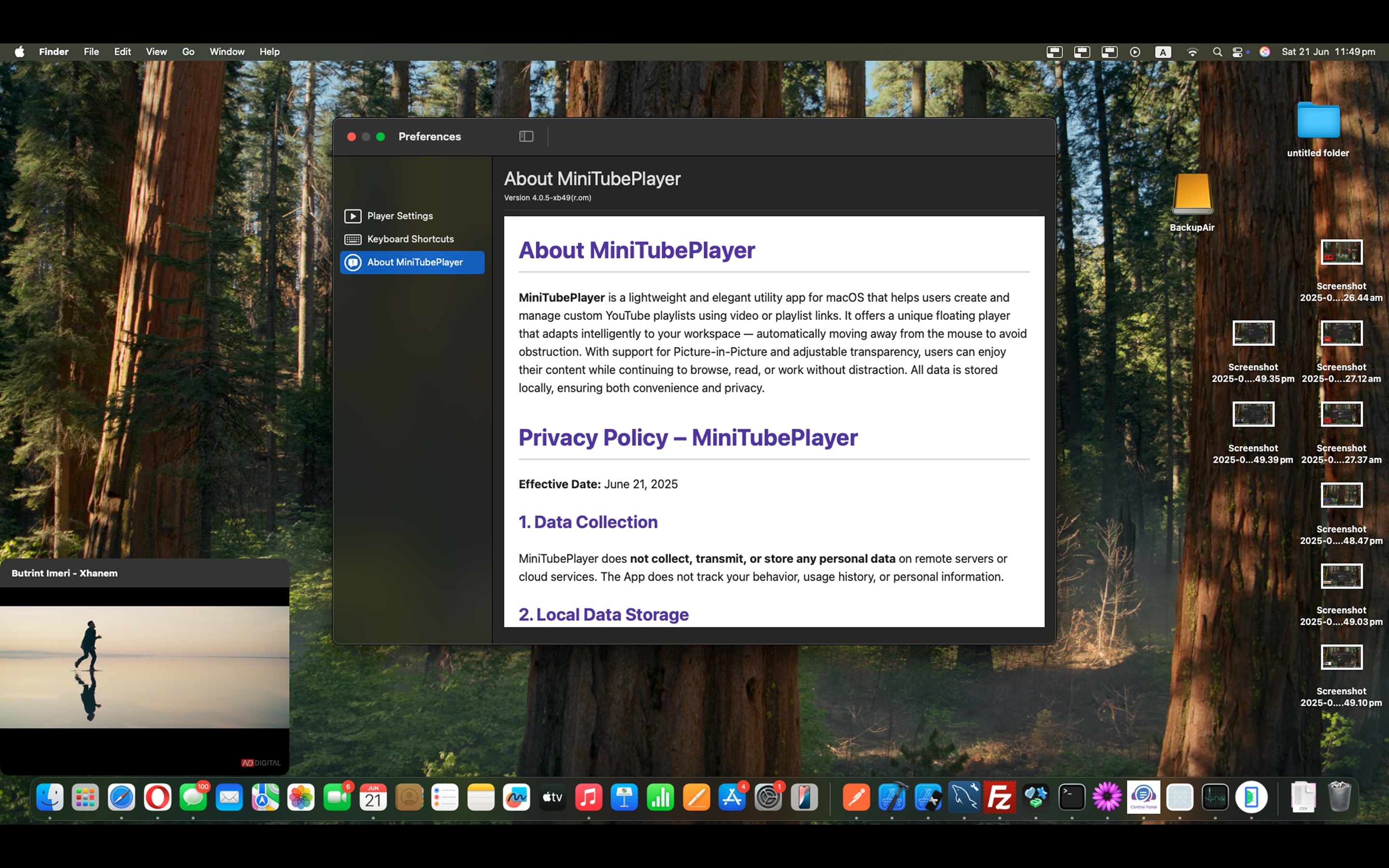Toggle the sidebar in the Preferences window
Image resolution: width=1389 pixels, height=868 pixels.
[x=526, y=136]
